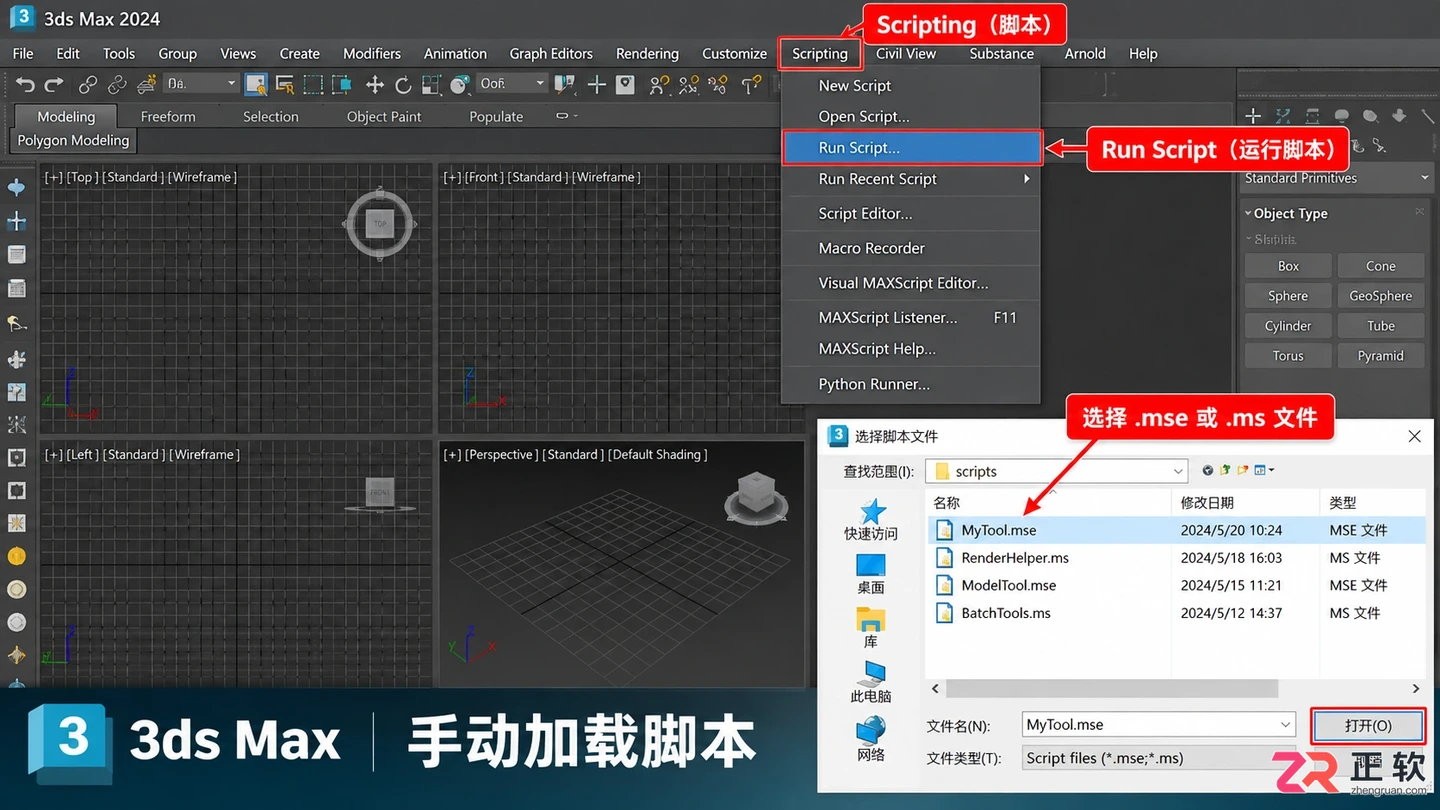Switch to the Freeform ribbon tab

click(x=168, y=117)
